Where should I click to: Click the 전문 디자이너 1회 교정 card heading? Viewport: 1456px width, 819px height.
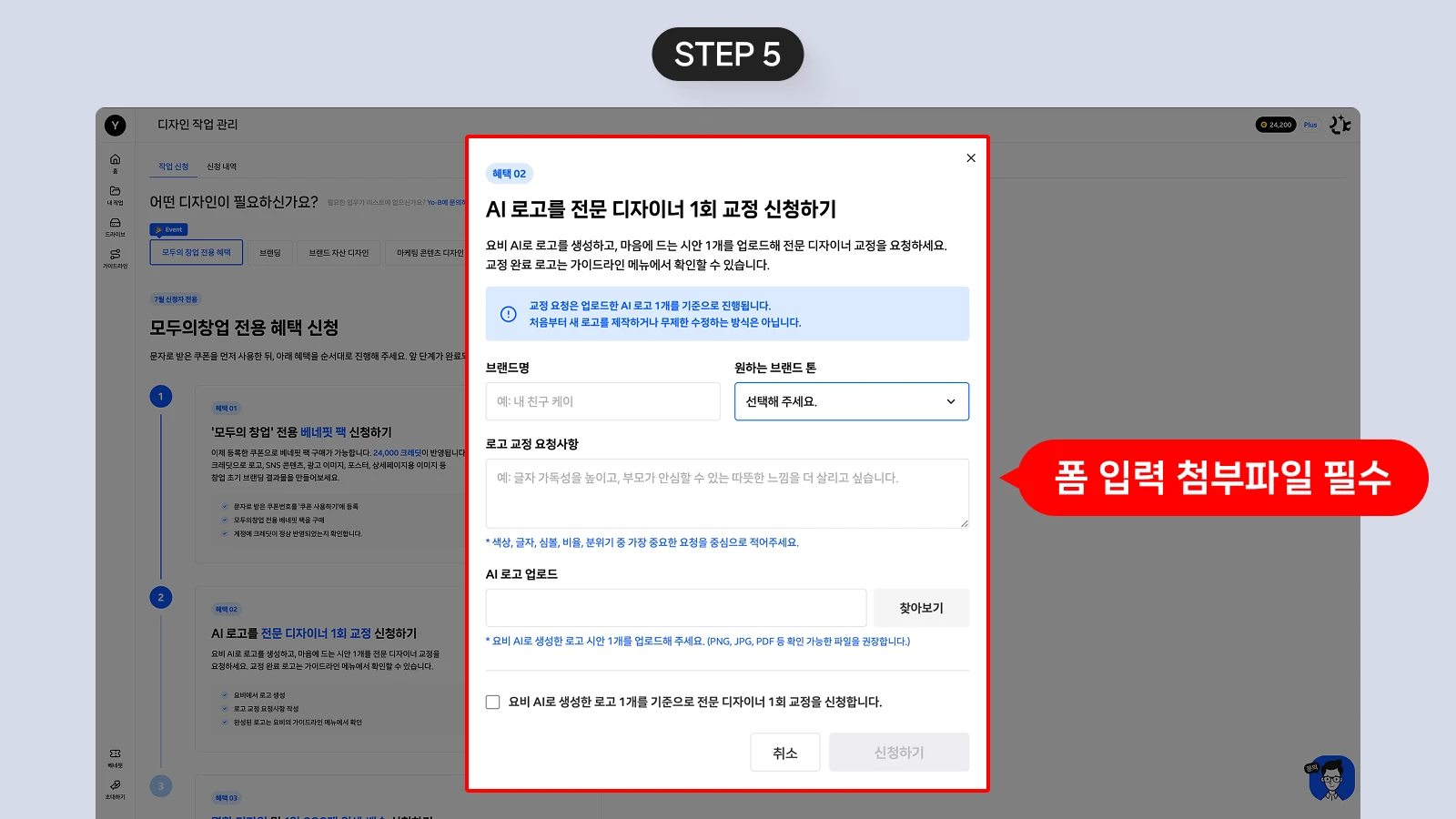click(x=314, y=633)
